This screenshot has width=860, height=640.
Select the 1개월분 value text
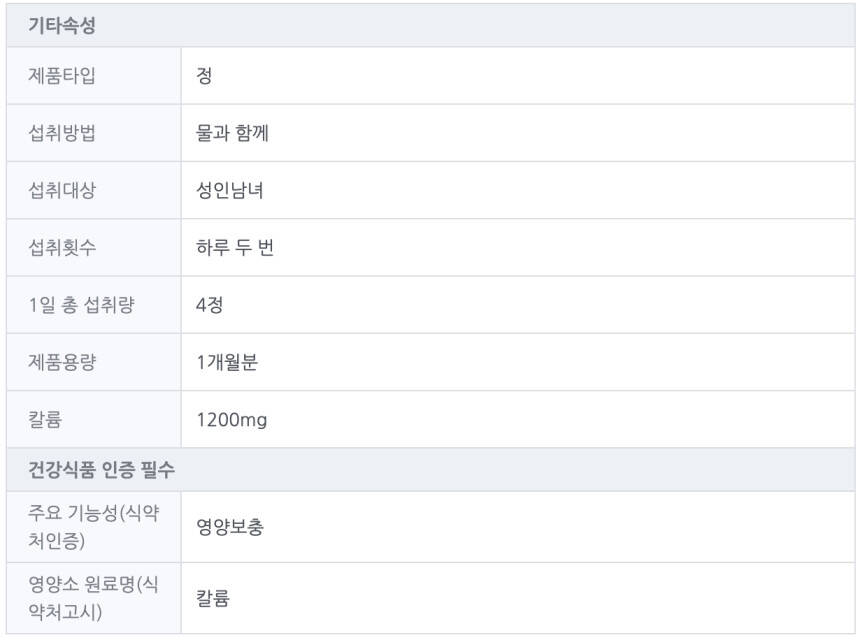pyautogui.click(x=227, y=362)
